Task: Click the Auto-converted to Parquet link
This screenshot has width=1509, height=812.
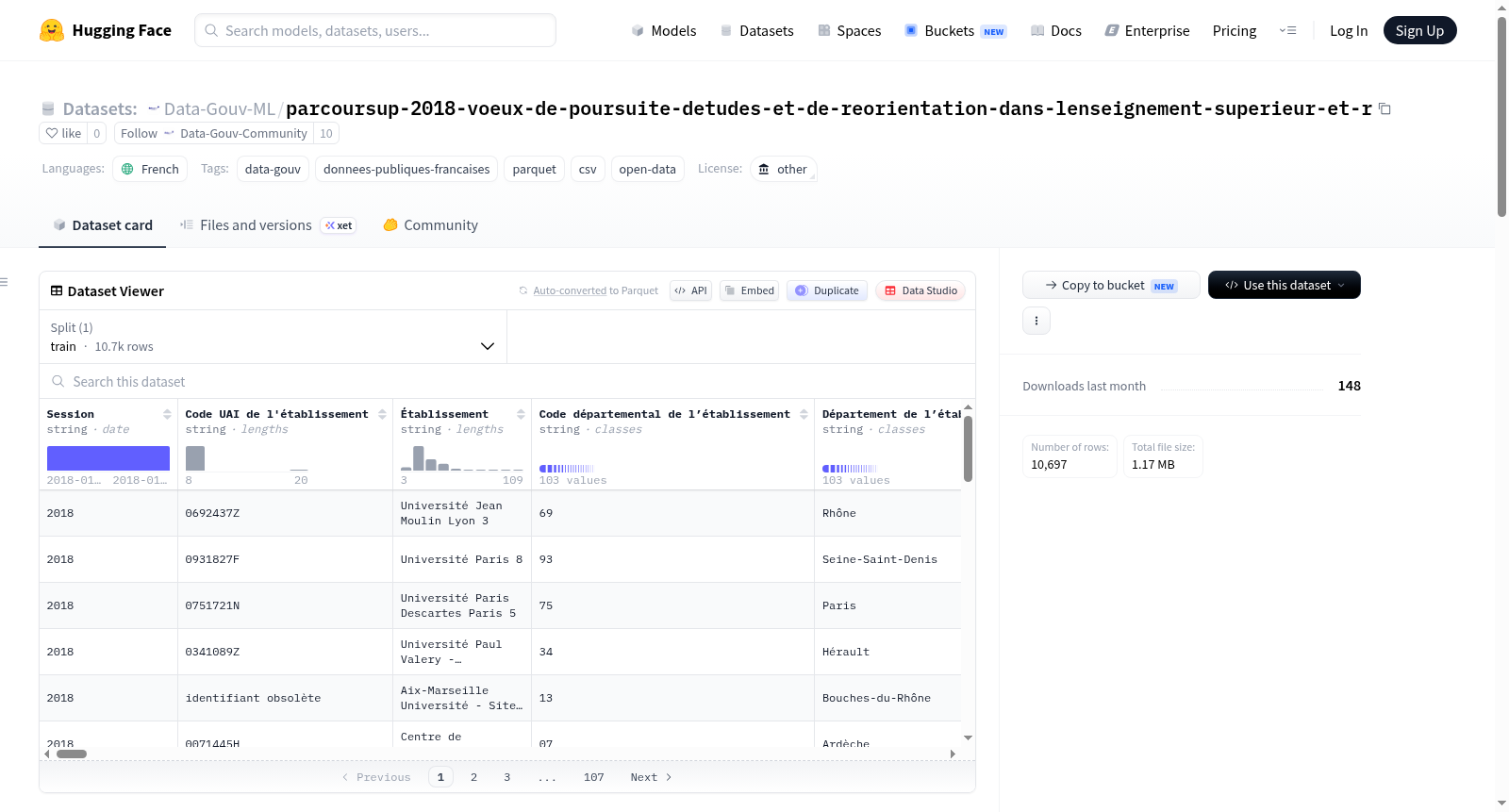Action: click(x=595, y=290)
